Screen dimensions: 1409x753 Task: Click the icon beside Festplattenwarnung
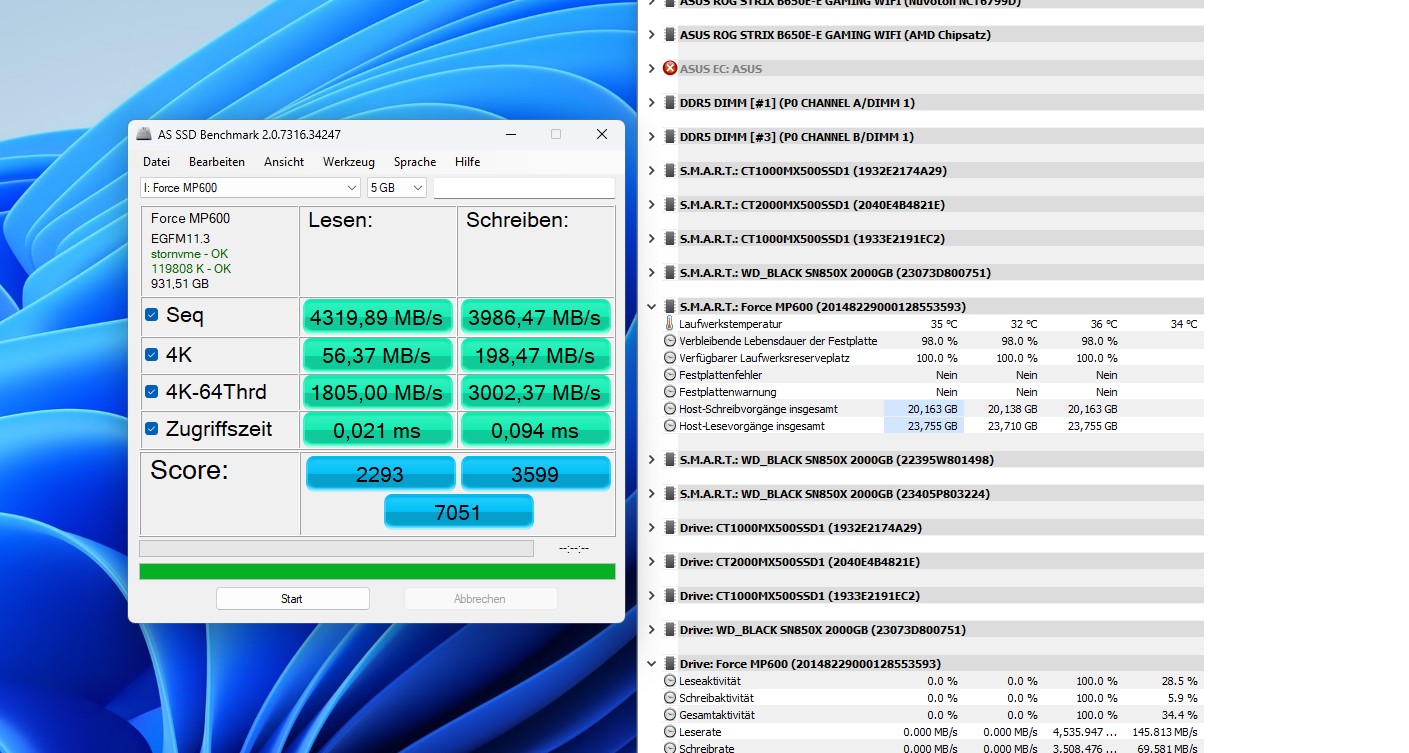pyautogui.click(x=670, y=392)
